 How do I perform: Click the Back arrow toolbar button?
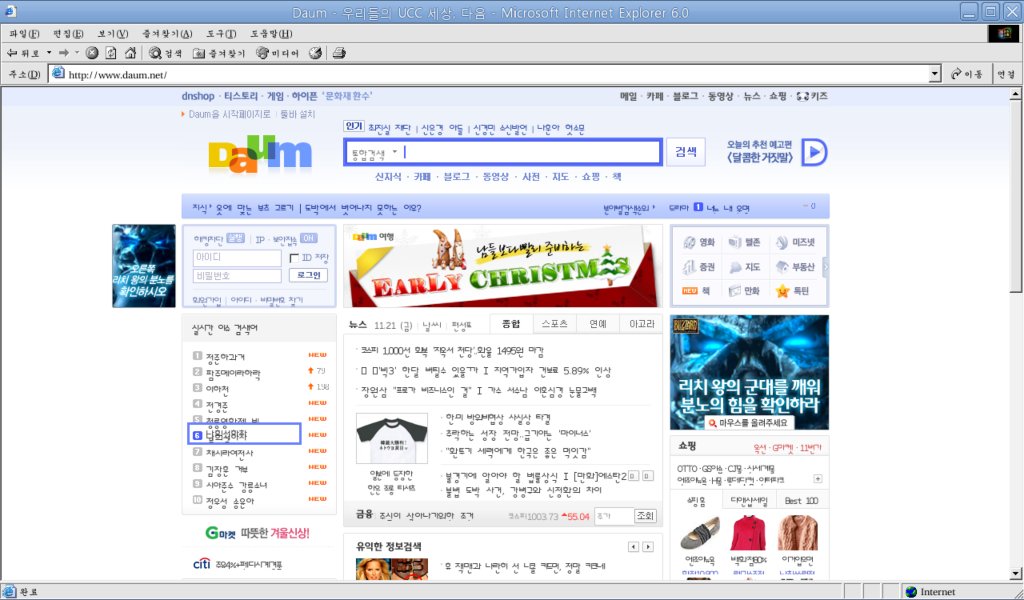(23, 53)
